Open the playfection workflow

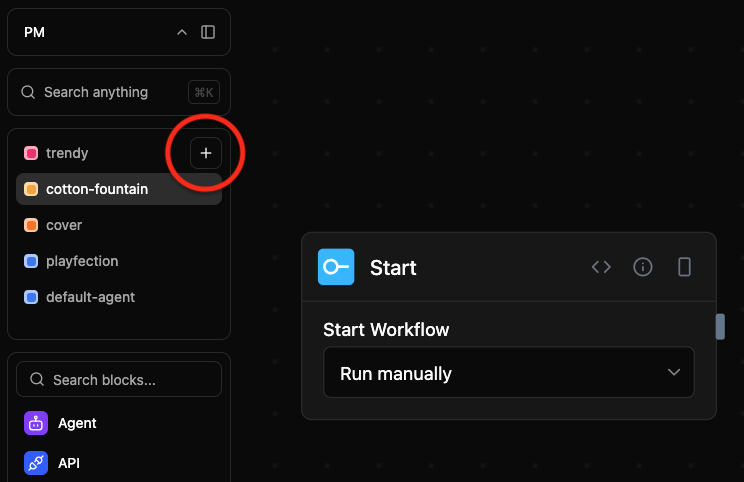pyautogui.click(x=82, y=261)
